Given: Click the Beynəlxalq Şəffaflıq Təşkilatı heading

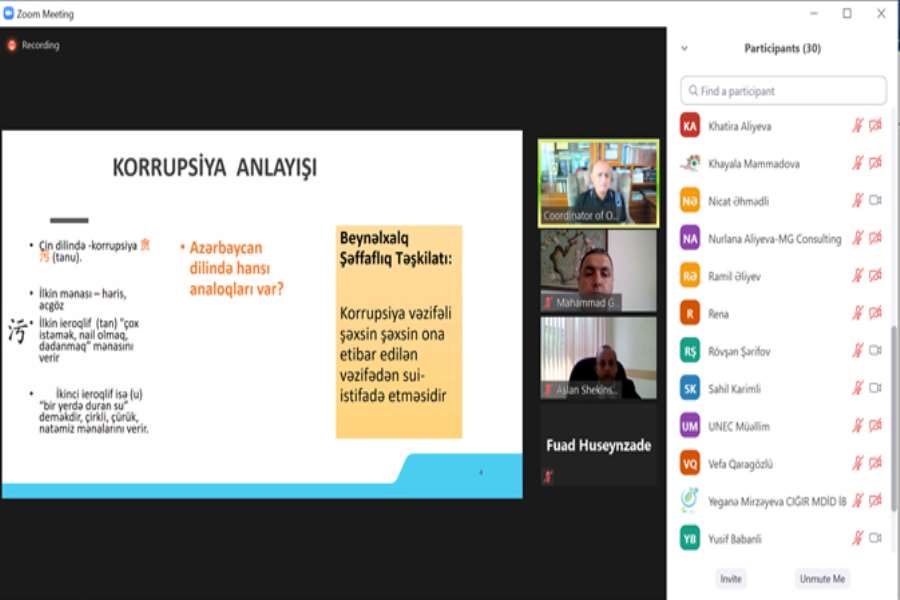Looking at the screenshot, I should click(396, 248).
